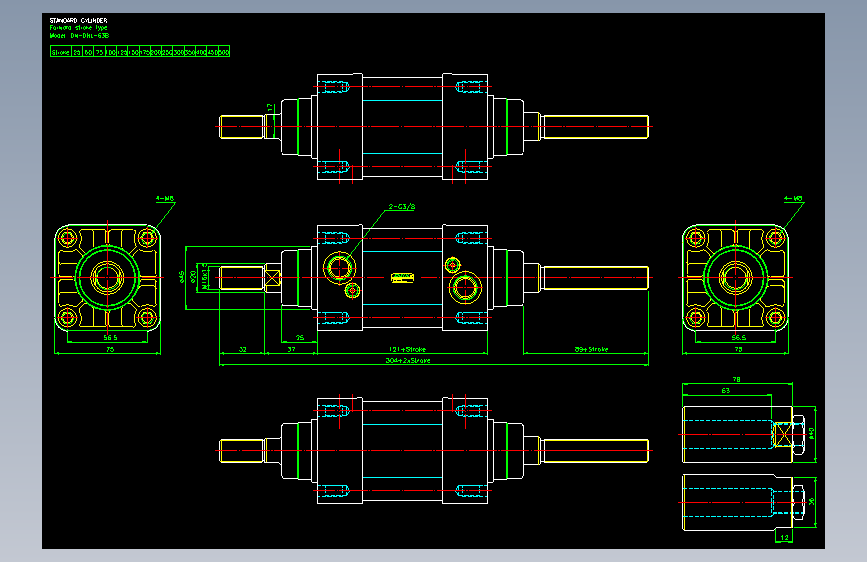Click the '4-M8' callout on right end view
867x562 pixels.
click(x=793, y=198)
